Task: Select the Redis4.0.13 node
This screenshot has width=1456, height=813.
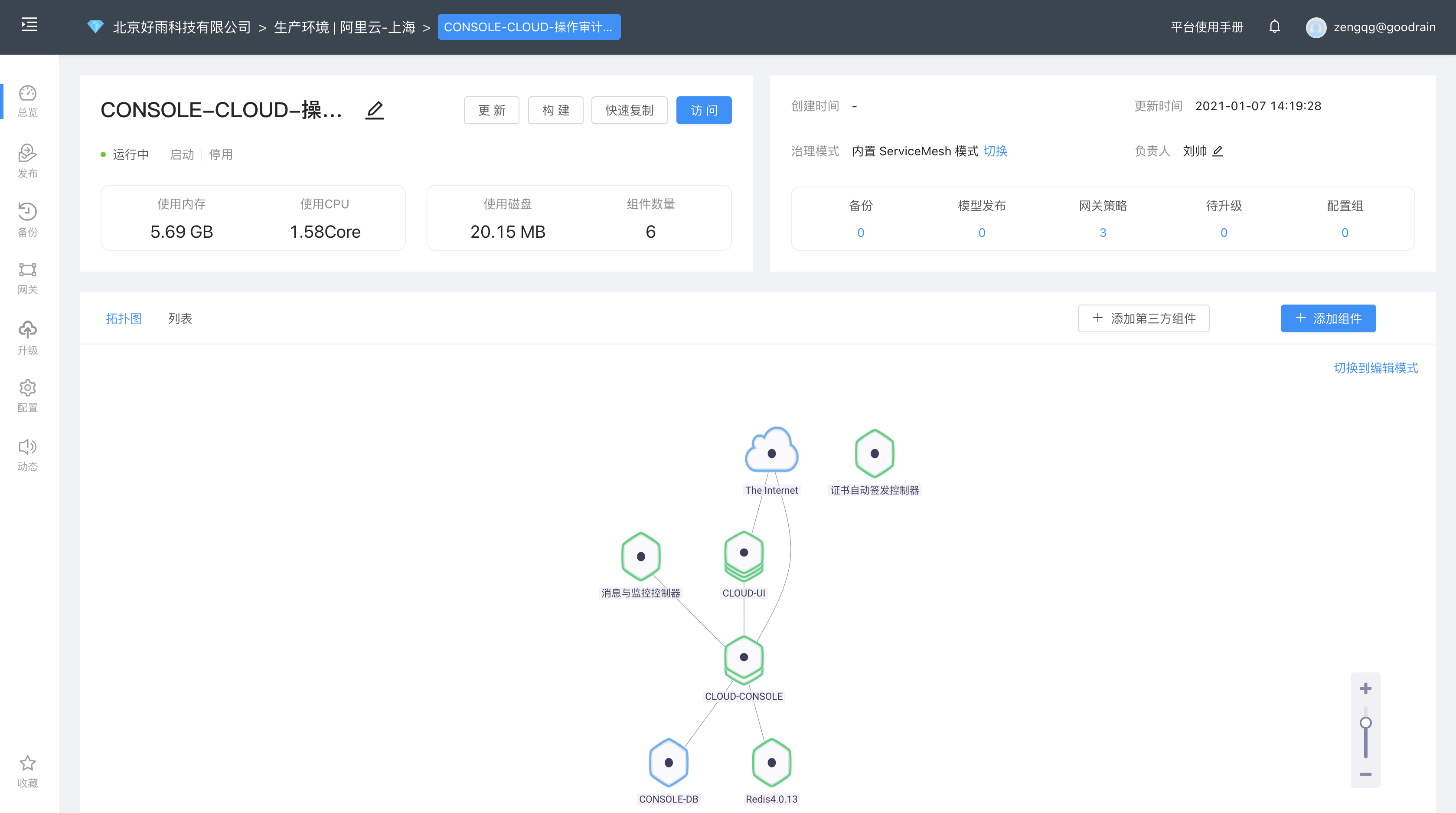Action: tap(771, 762)
